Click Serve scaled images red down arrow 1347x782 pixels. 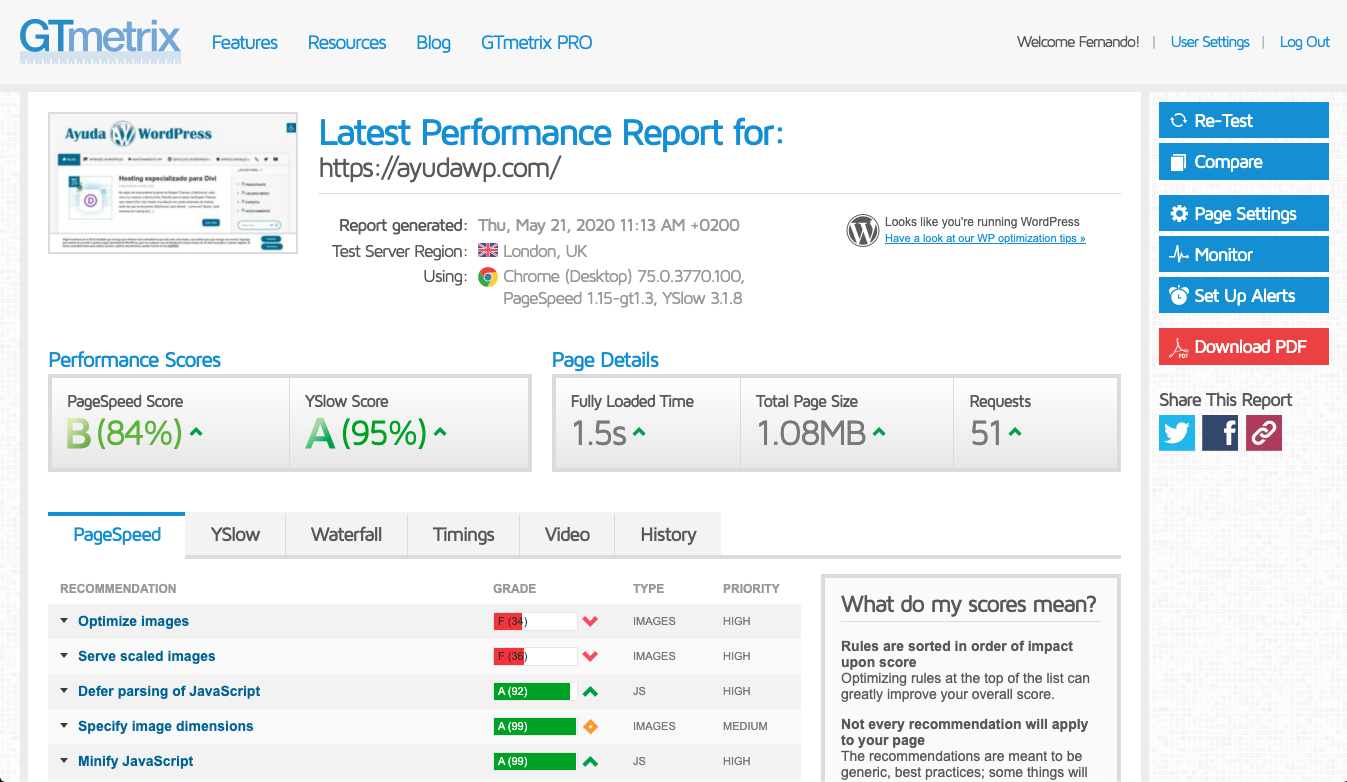tap(590, 656)
